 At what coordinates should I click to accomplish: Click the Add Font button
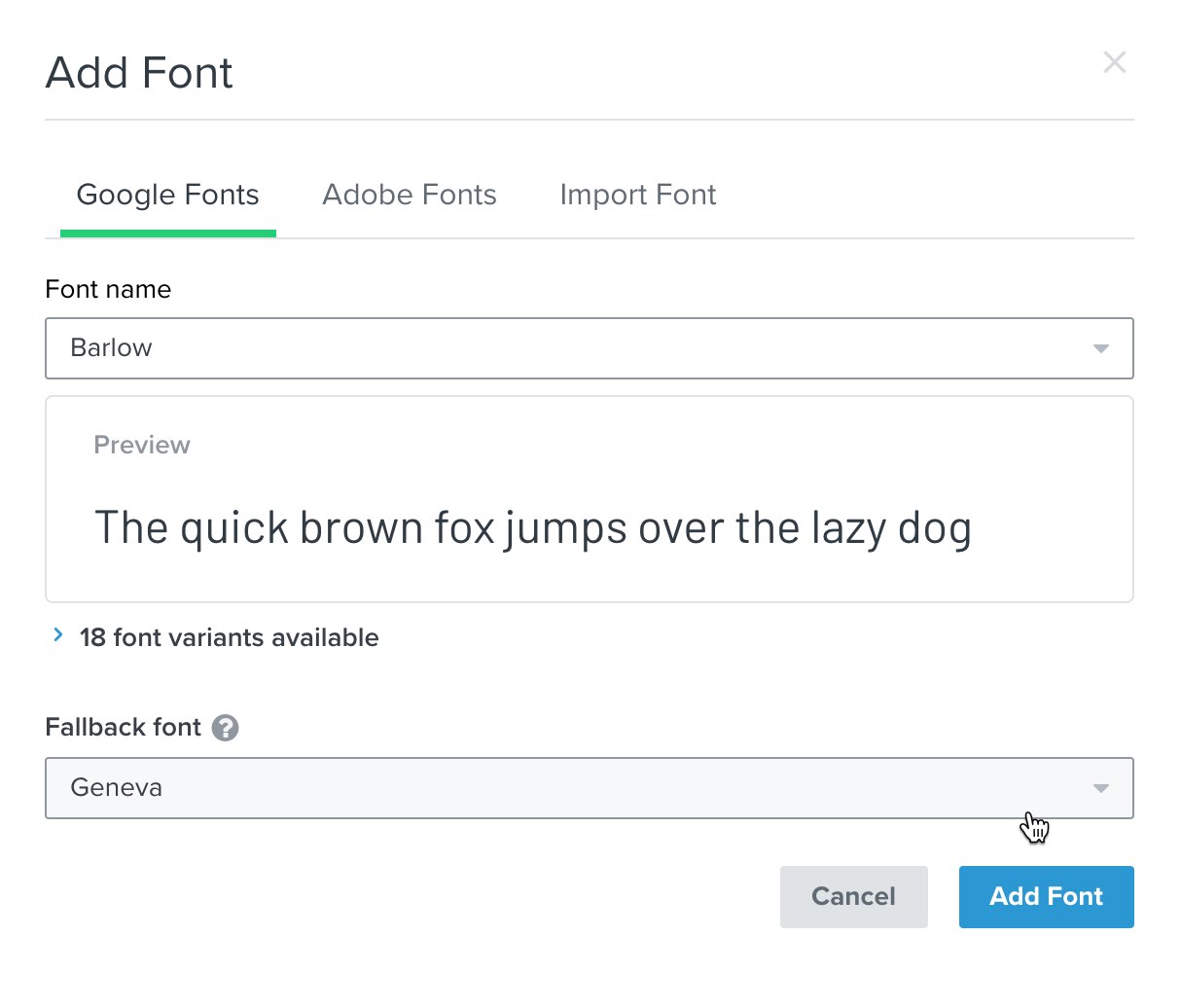click(x=1046, y=896)
